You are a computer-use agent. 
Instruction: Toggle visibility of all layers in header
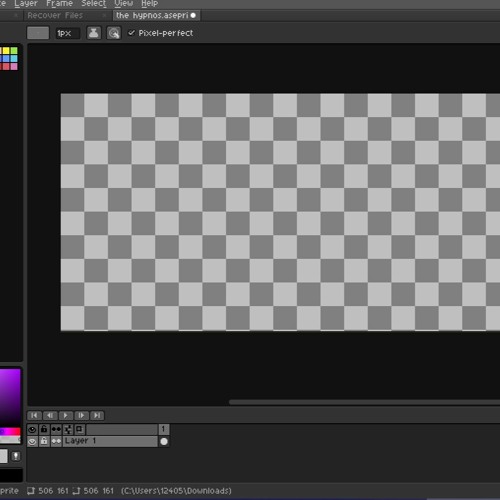point(32,429)
